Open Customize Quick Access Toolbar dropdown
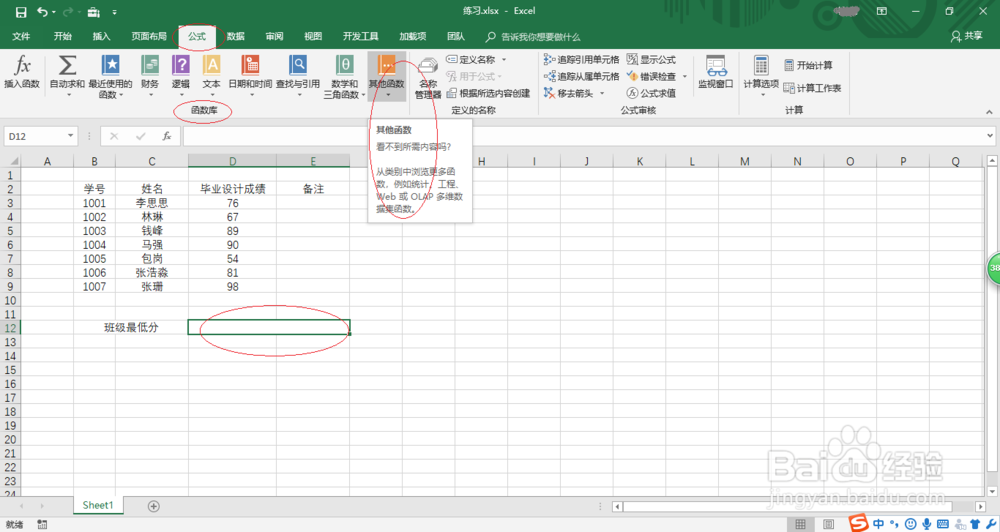 114,12
